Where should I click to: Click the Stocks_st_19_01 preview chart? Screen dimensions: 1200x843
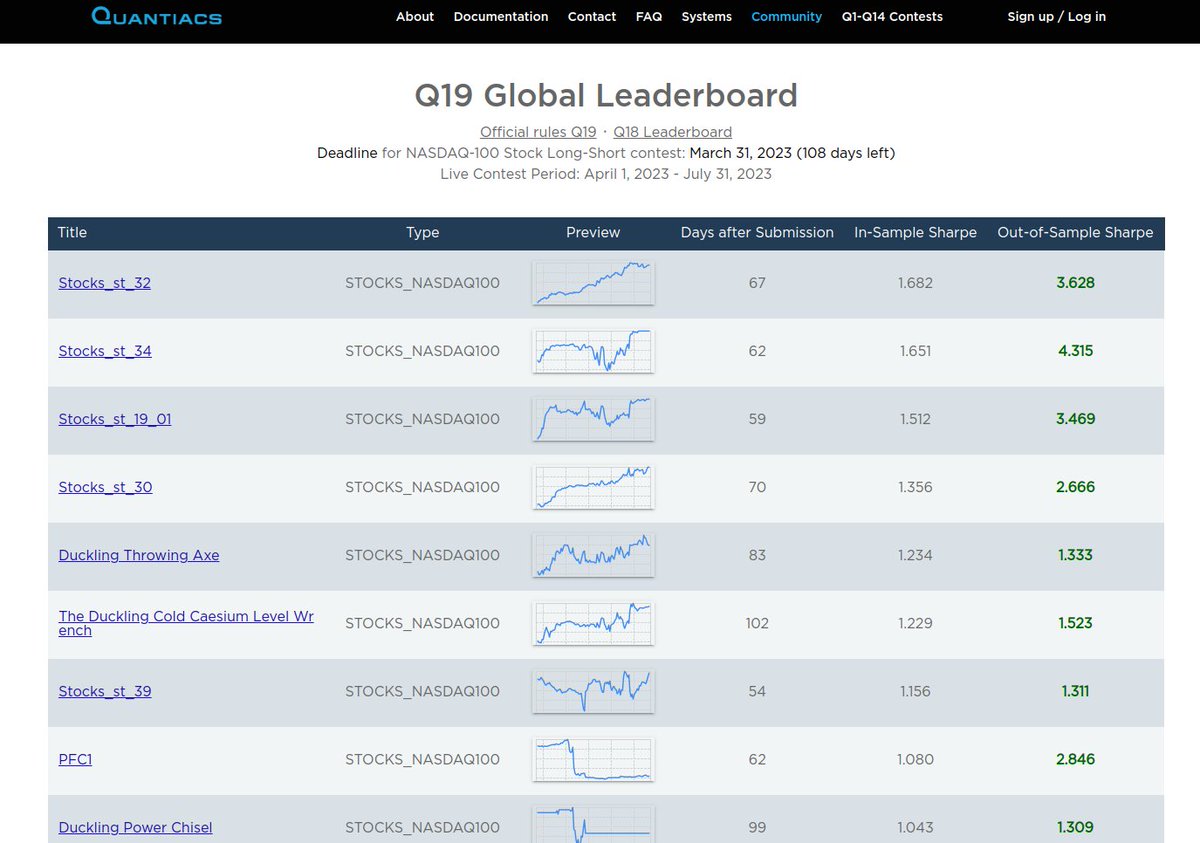click(593, 419)
